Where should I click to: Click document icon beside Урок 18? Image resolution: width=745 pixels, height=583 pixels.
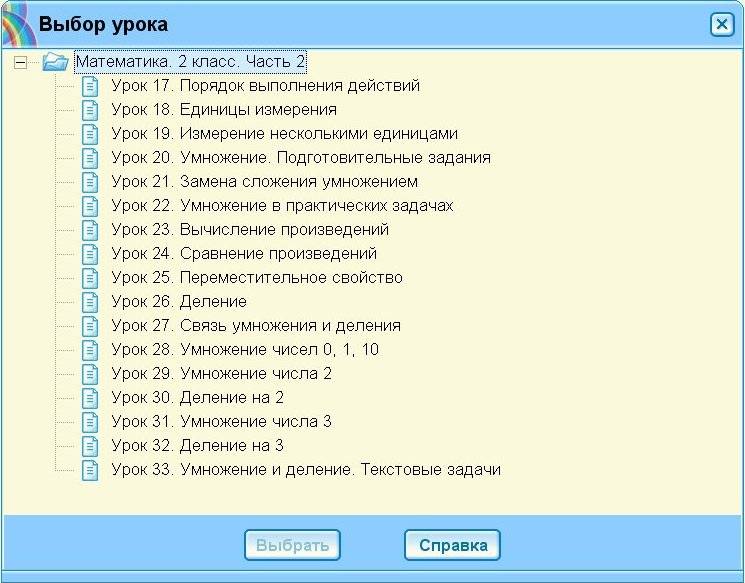click(x=90, y=110)
